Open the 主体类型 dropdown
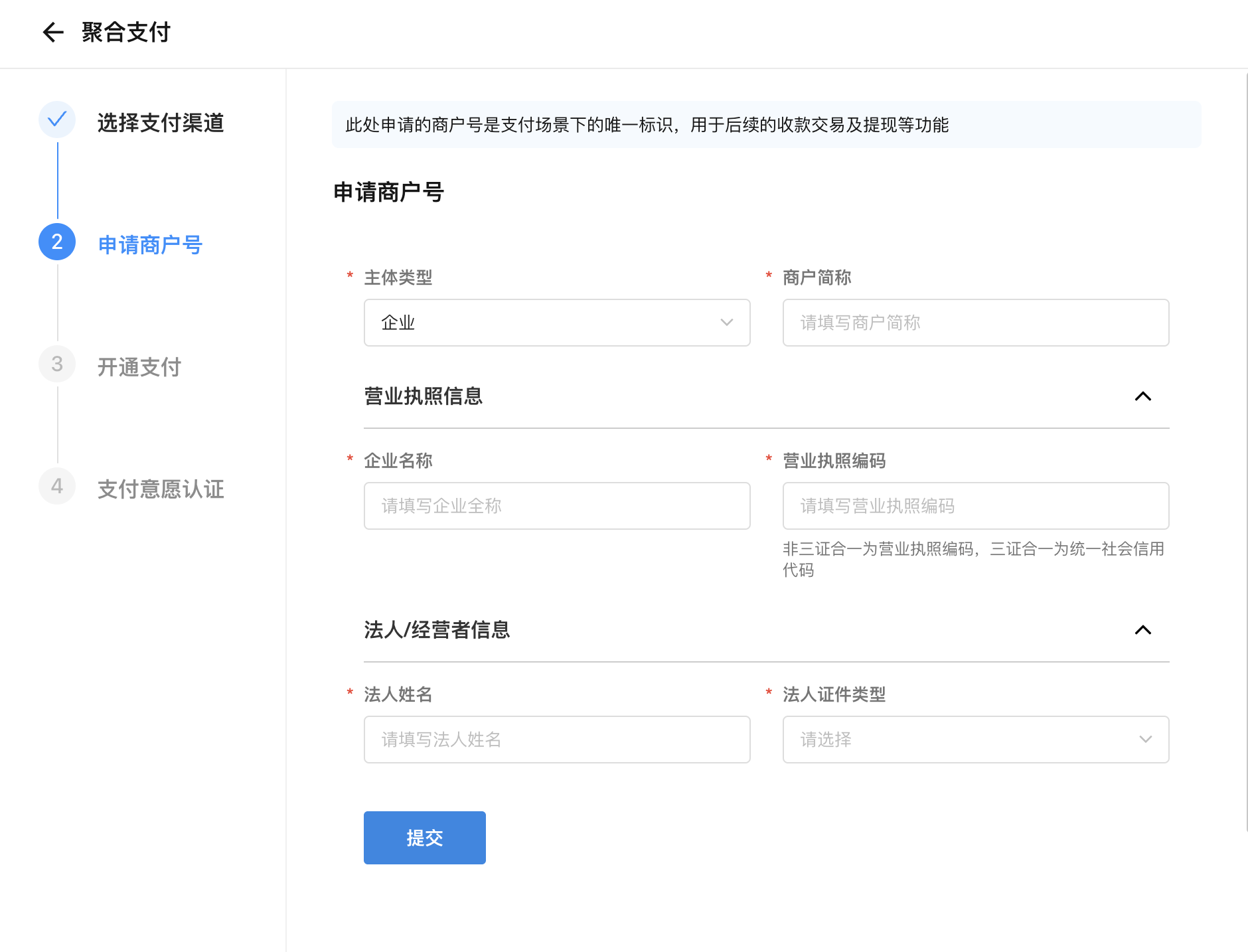 556,323
